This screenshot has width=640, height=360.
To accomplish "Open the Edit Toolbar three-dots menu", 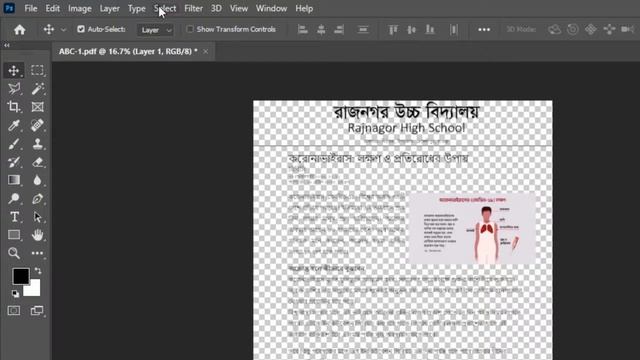I will 37,253.
